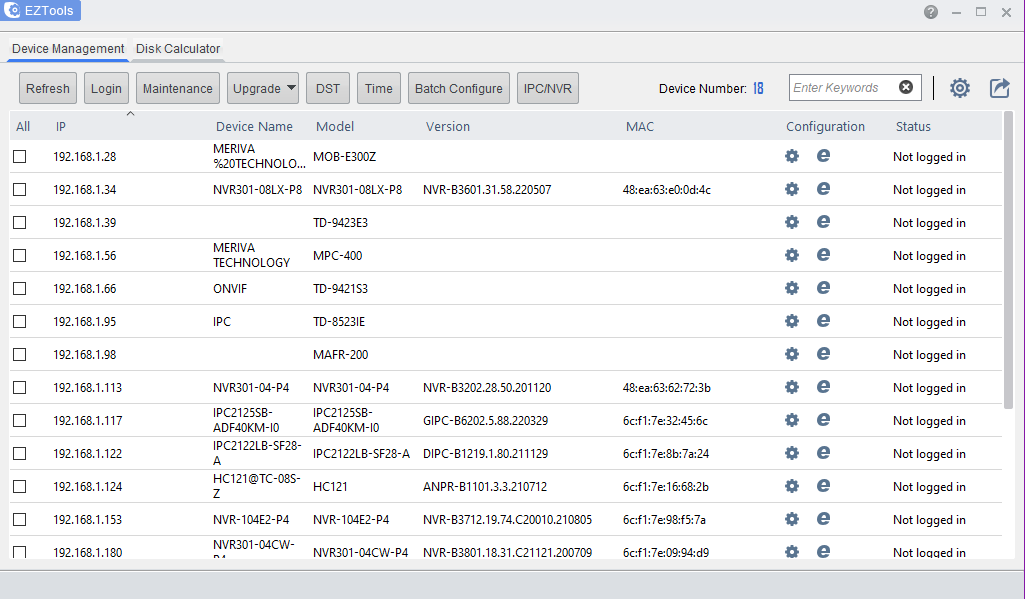This screenshot has width=1025, height=599.
Task: Expand the Upgrade dropdown button
Action: 263,88
